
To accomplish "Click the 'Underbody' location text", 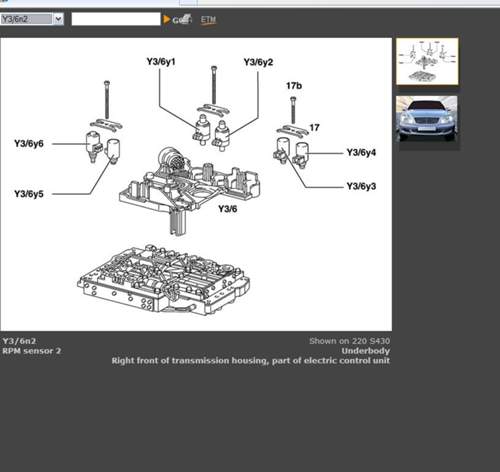I will coord(366,351).
